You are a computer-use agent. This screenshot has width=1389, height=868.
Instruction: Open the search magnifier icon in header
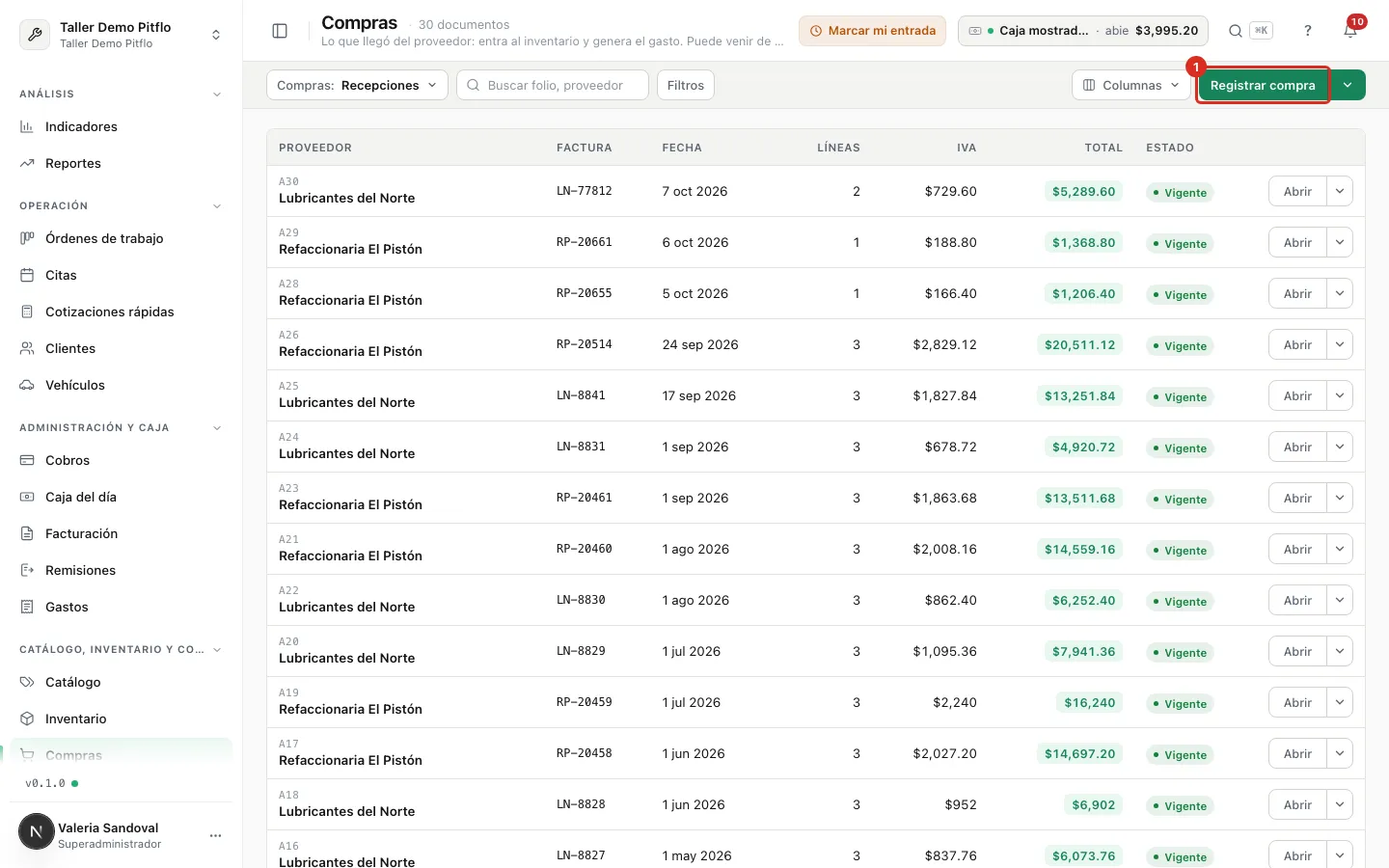pos(1236,31)
